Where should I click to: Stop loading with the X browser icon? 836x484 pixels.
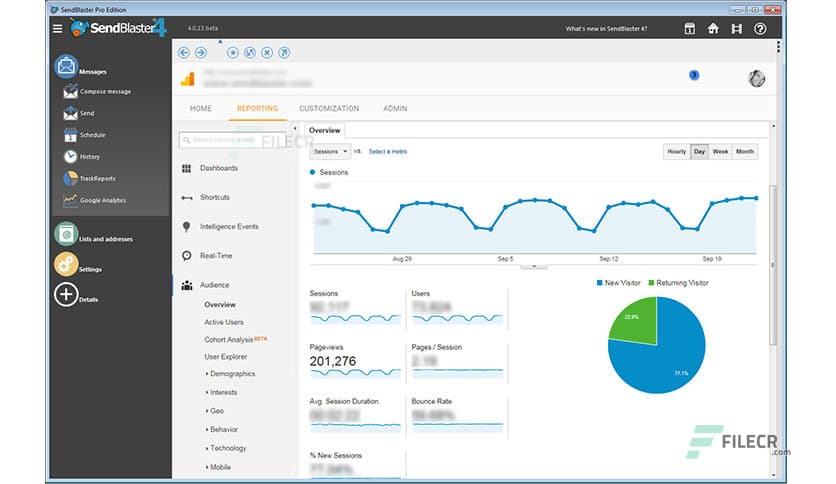click(x=267, y=52)
